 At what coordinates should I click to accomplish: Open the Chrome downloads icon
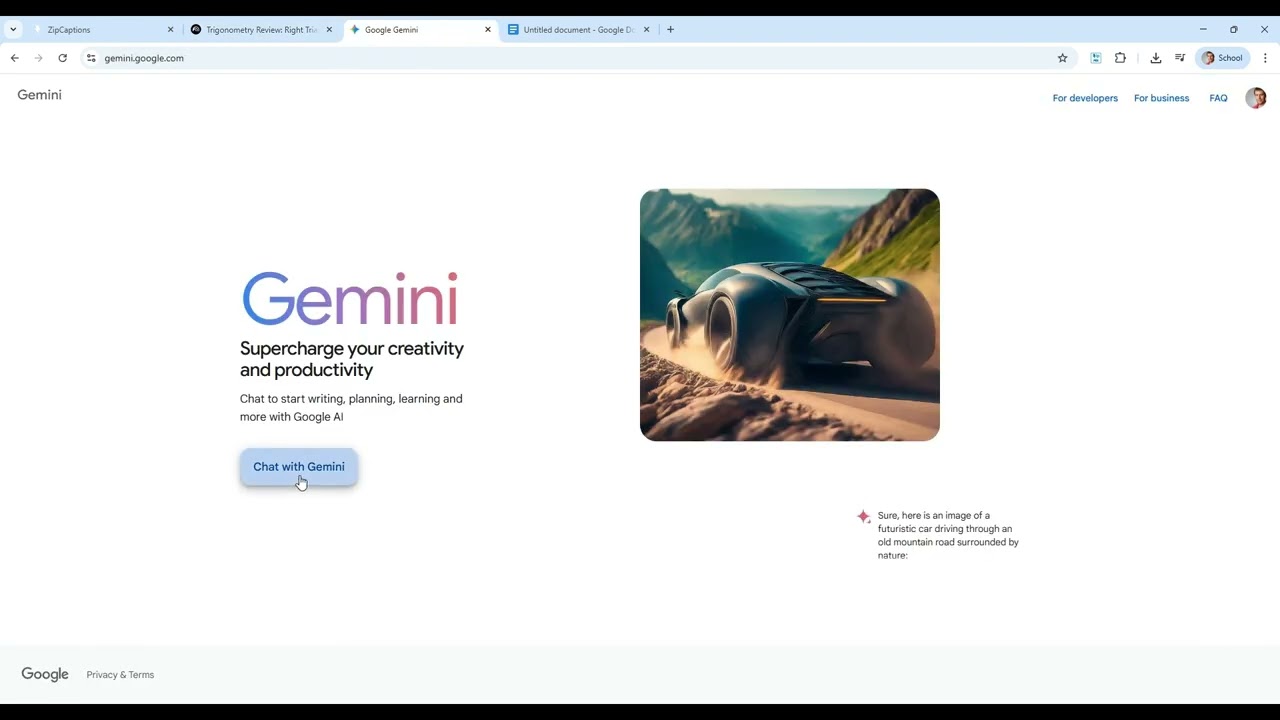(x=1155, y=58)
